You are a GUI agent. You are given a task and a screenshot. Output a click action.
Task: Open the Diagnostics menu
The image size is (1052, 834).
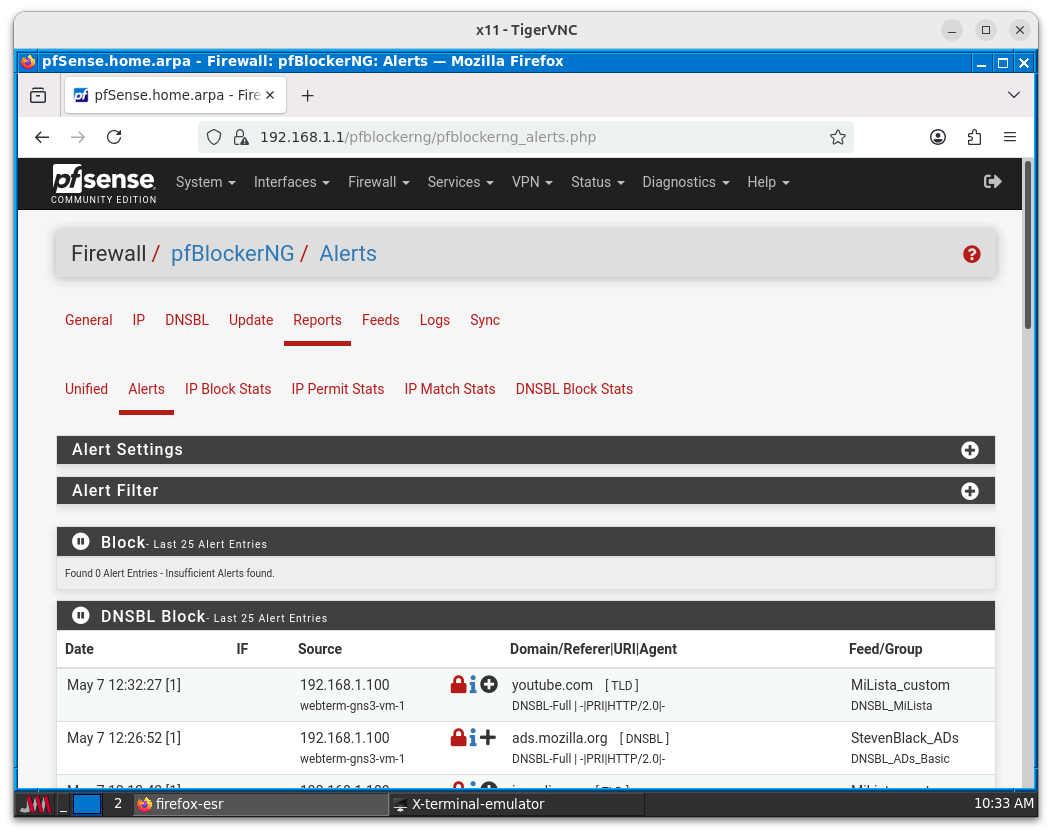click(686, 183)
